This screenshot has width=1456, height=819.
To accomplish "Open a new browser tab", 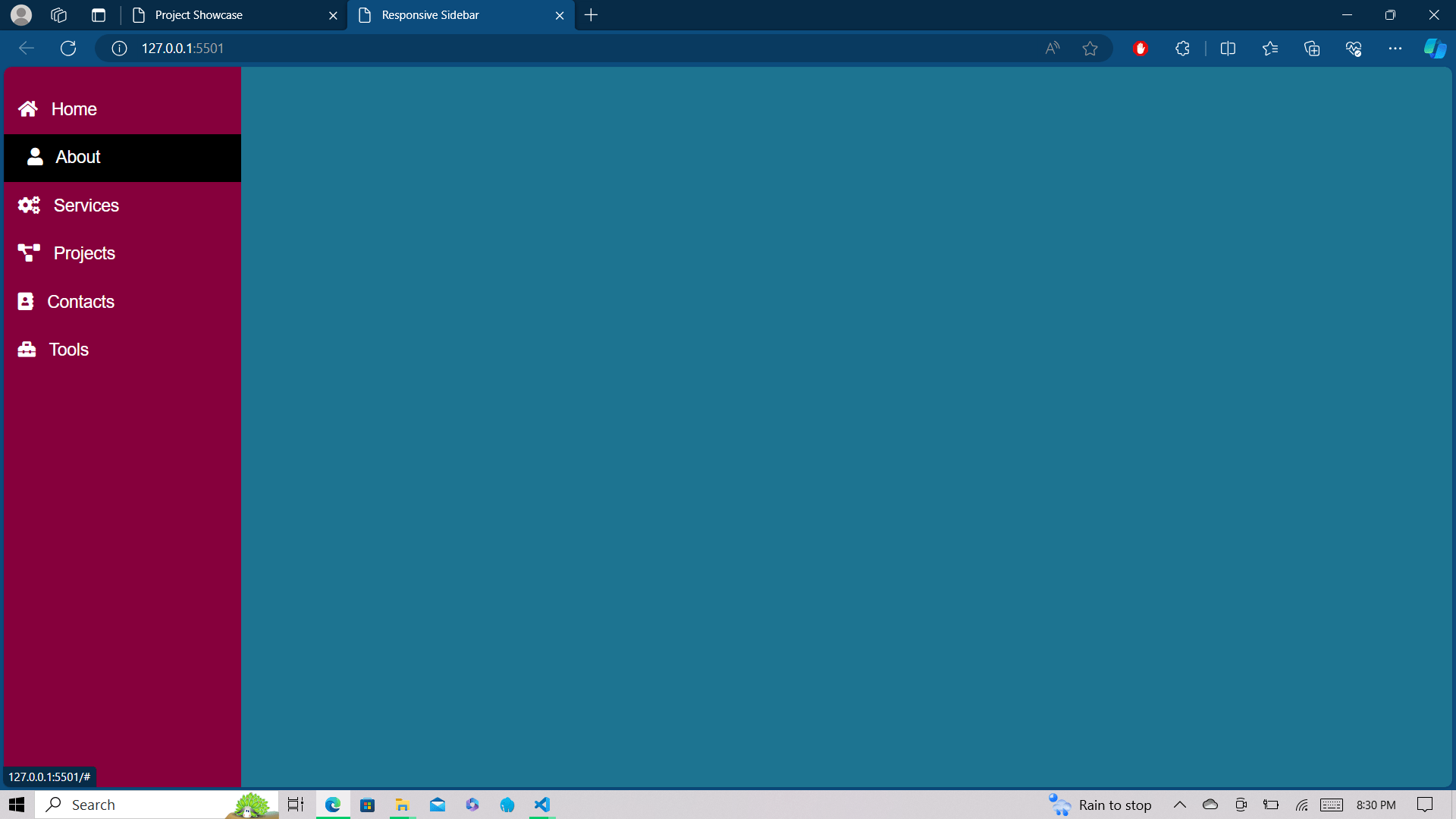I will pyautogui.click(x=591, y=15).
